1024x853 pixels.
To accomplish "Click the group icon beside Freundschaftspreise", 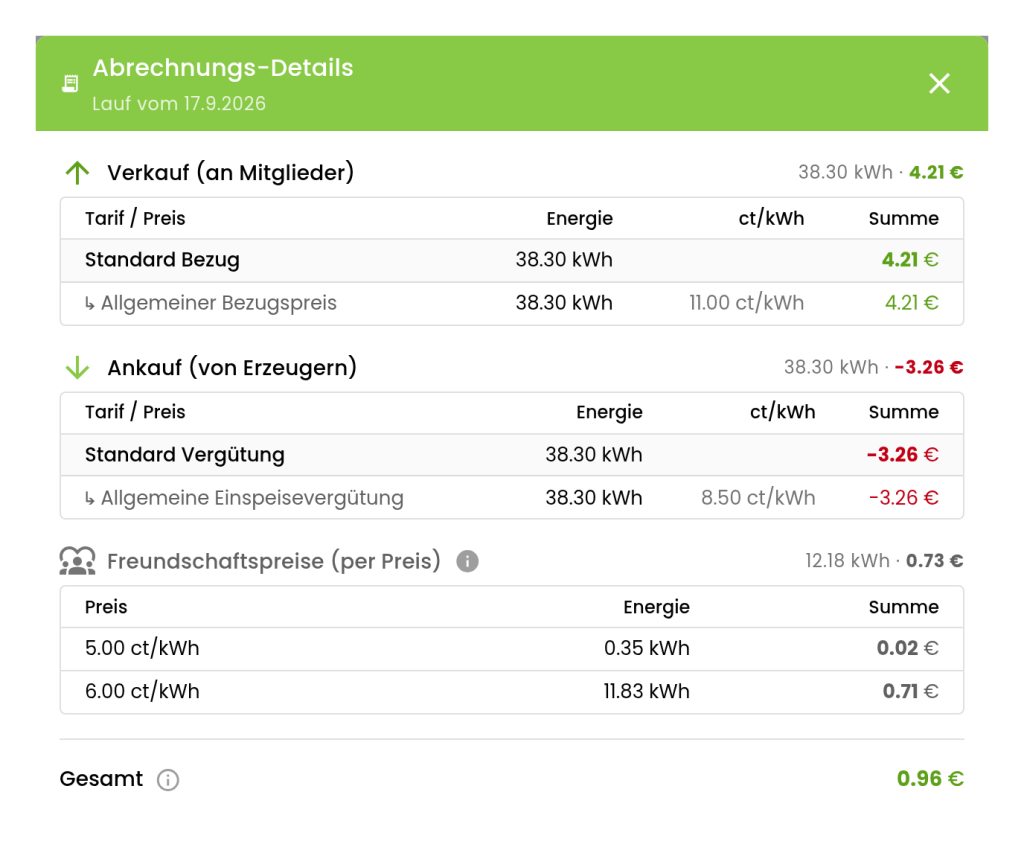I will coord(77,561).
